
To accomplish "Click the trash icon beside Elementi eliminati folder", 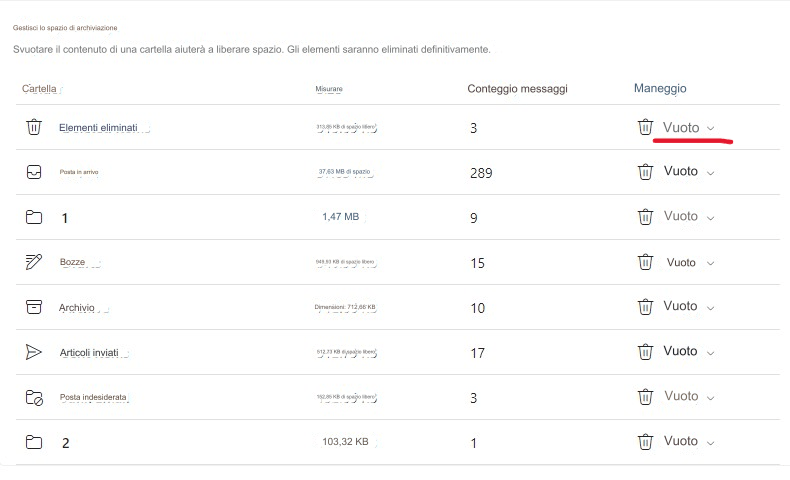I will click(34, 127).
